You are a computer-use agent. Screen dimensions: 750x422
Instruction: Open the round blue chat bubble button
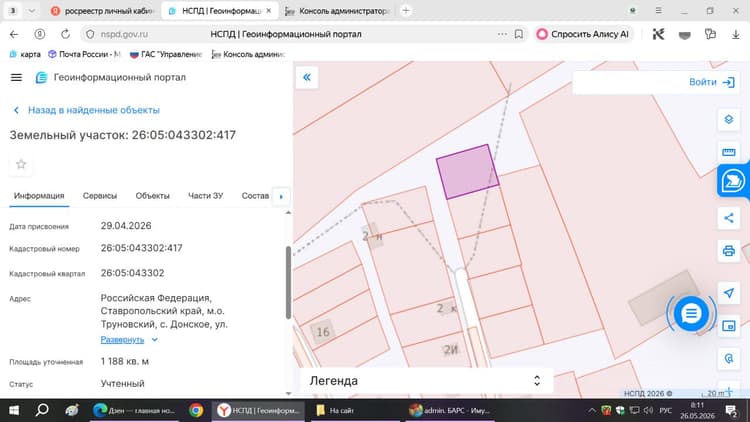click(691, 314)
